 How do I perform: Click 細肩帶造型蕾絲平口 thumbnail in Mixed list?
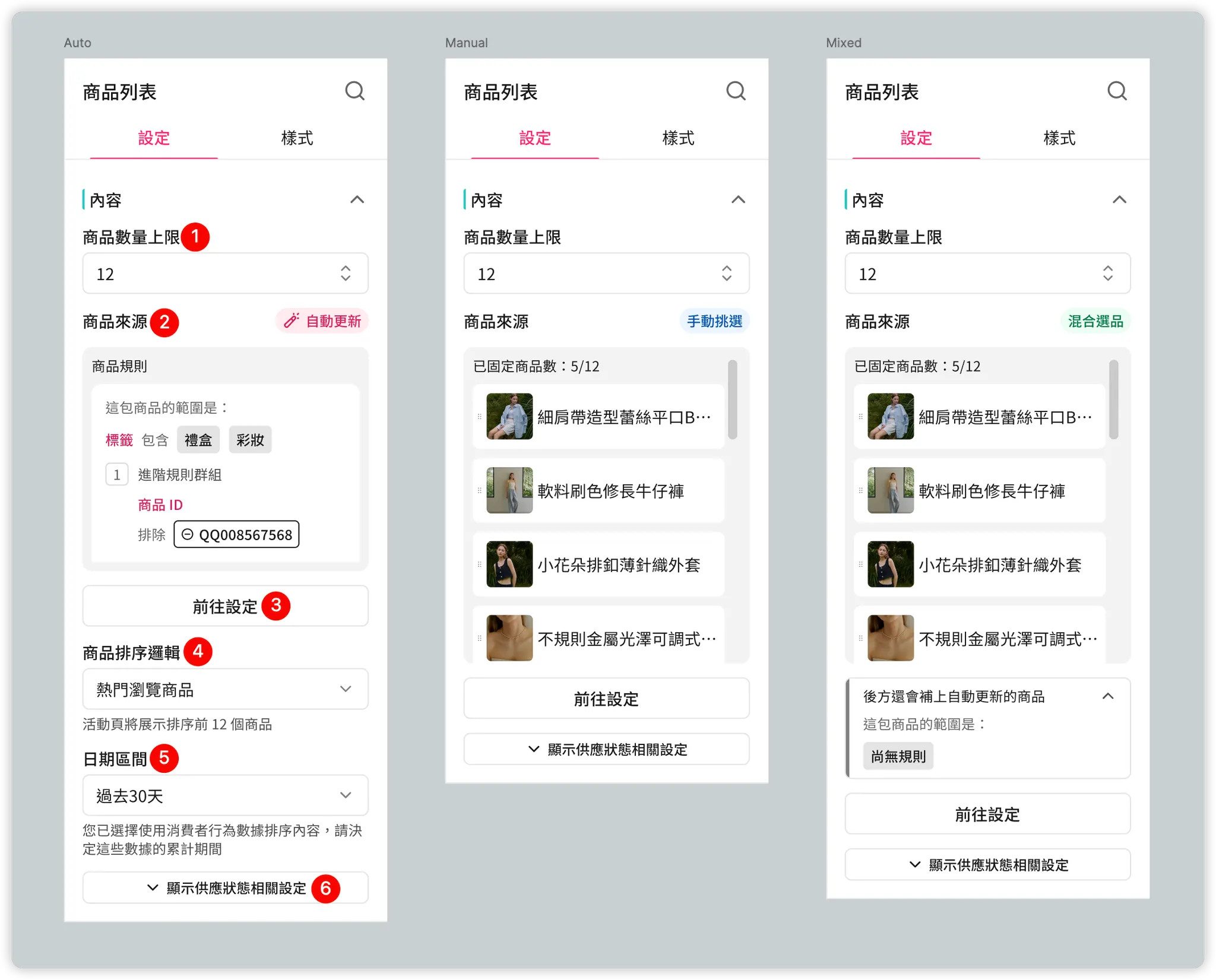click(x=890, y=416)
